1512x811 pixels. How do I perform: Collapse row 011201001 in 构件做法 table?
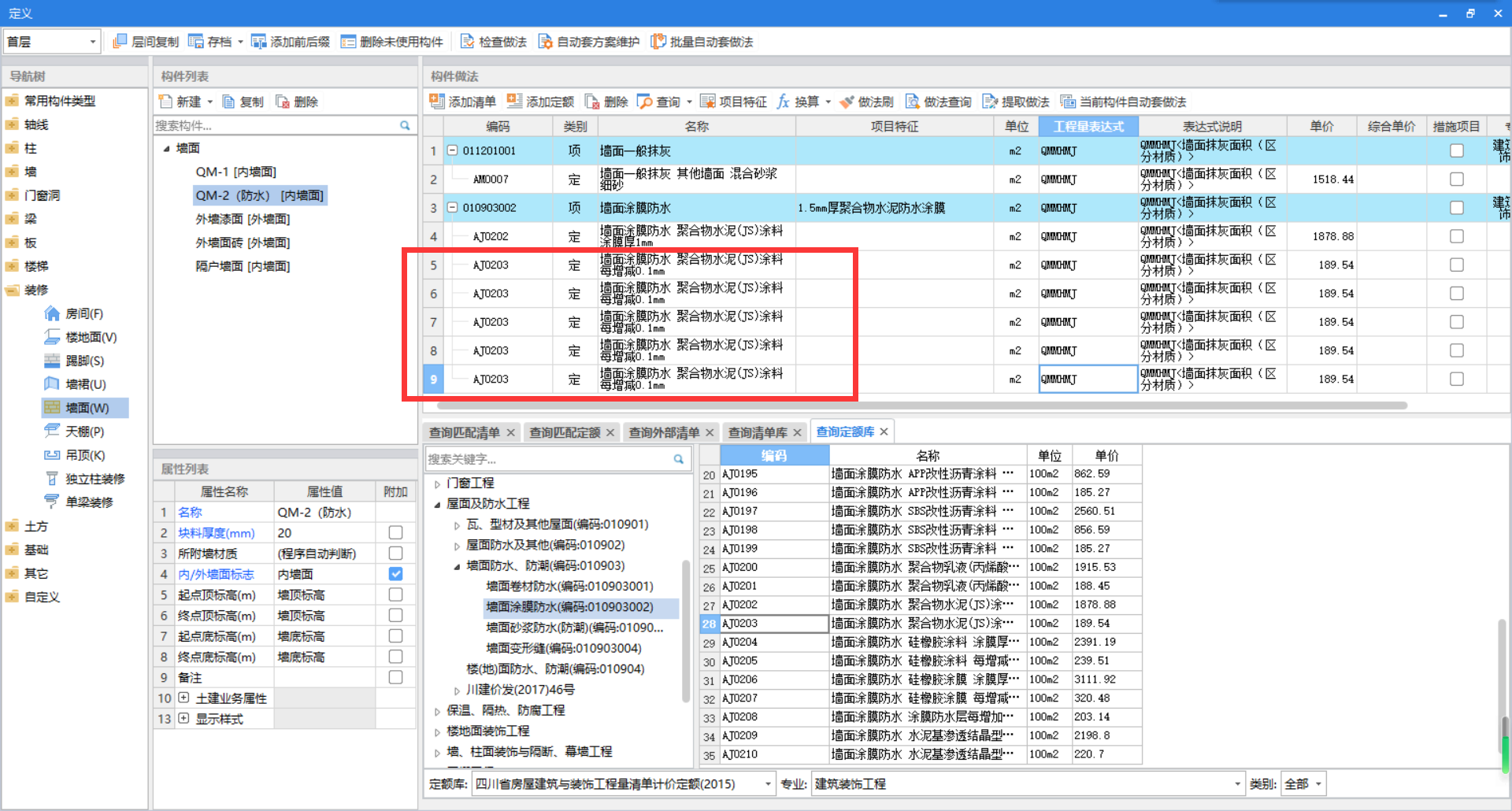453,150
